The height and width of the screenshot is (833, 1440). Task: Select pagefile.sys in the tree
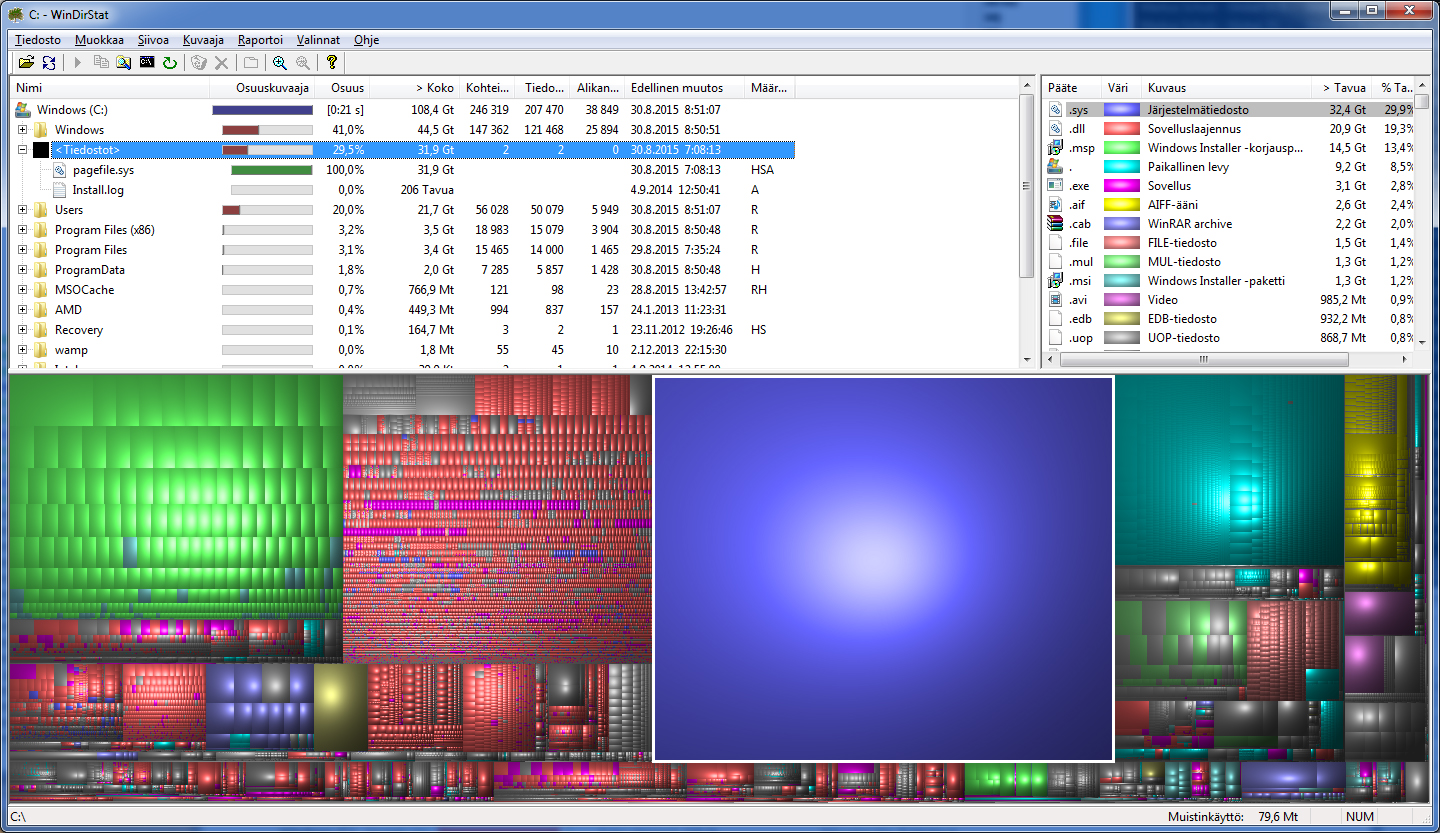pyautogui.click(x=103, y=170)
